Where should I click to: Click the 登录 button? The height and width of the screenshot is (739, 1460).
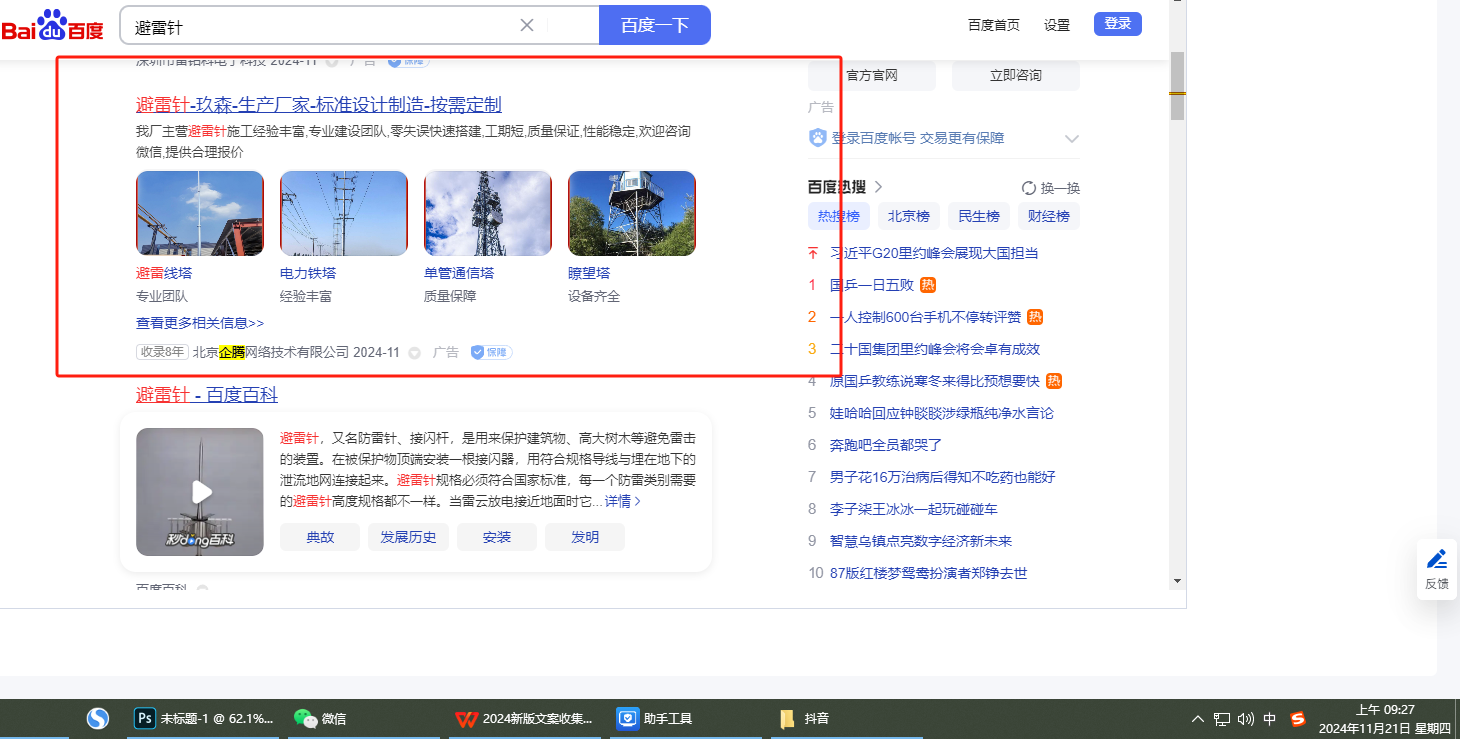coord(1118,24)
